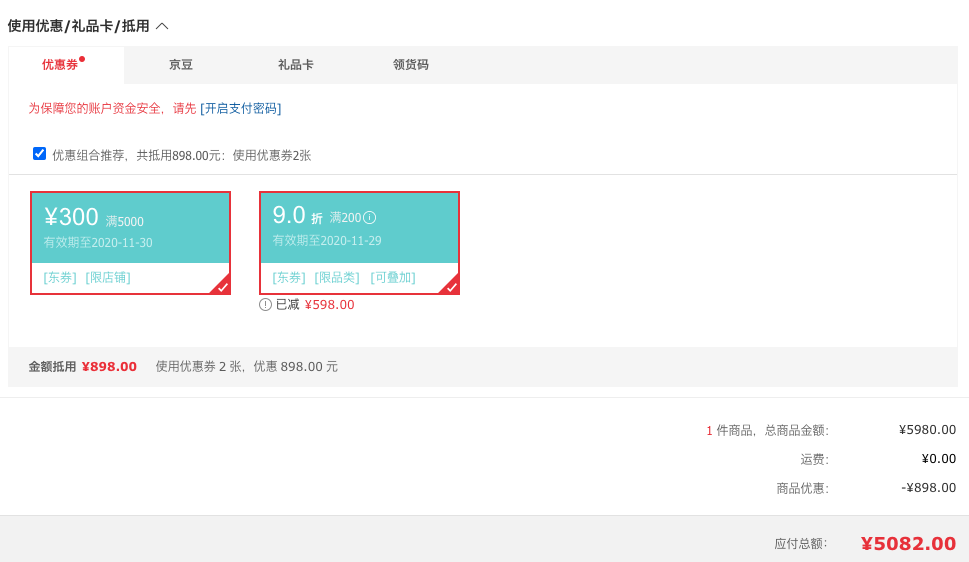Click the red dot on 优惠券 tab
The height and width of the screenshot is (562, 969).
tap(82, 59)
